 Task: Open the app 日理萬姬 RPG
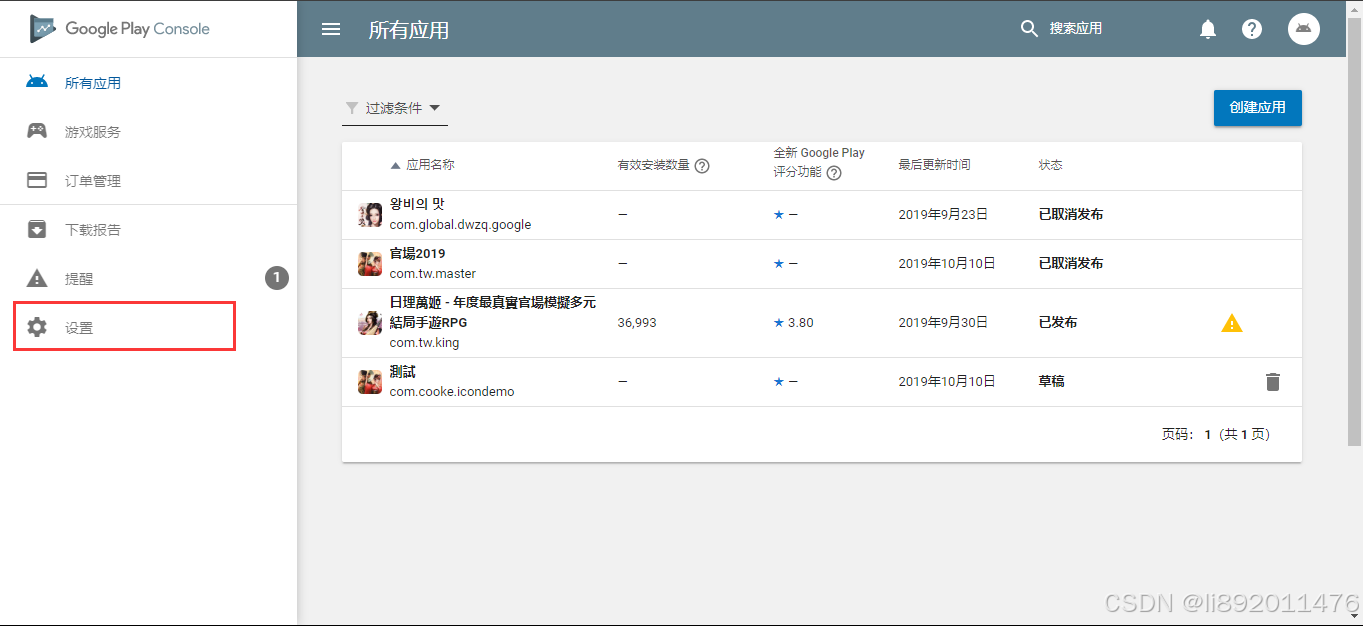click(x=493, y=312)
